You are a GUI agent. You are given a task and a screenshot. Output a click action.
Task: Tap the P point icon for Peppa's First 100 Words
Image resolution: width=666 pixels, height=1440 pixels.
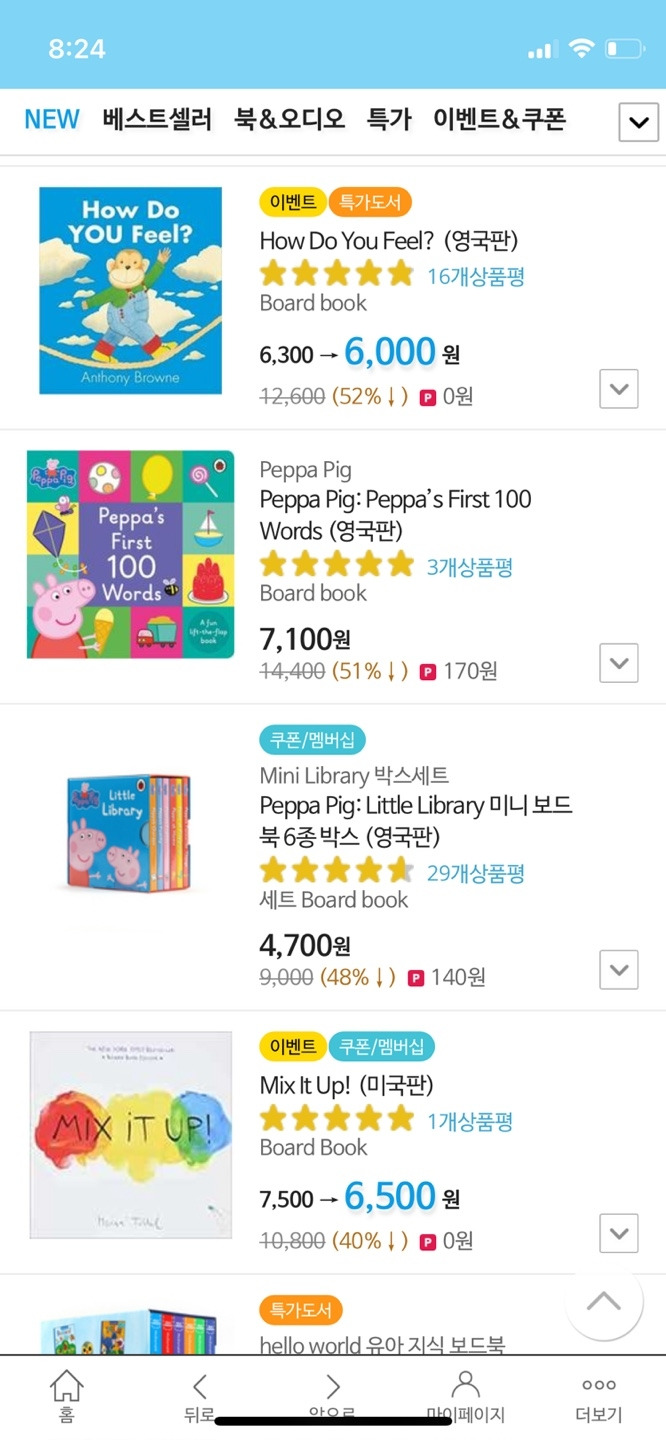click(428, 671)
